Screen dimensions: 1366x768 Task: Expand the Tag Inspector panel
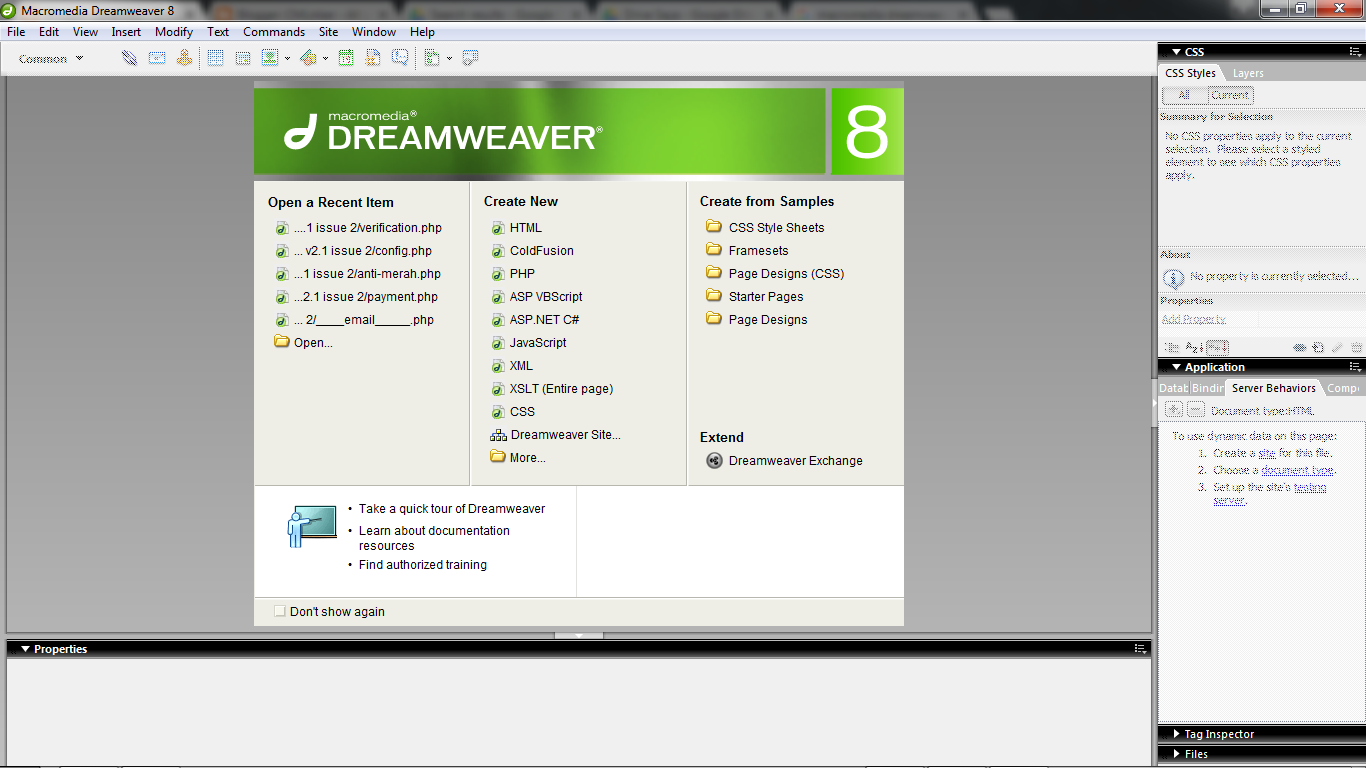(1176, 734)
